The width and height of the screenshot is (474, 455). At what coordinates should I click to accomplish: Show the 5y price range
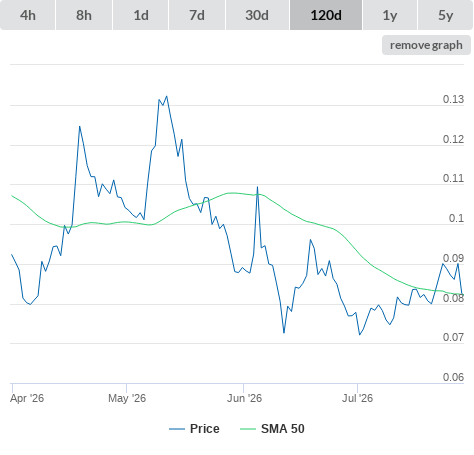coord(445,15)
